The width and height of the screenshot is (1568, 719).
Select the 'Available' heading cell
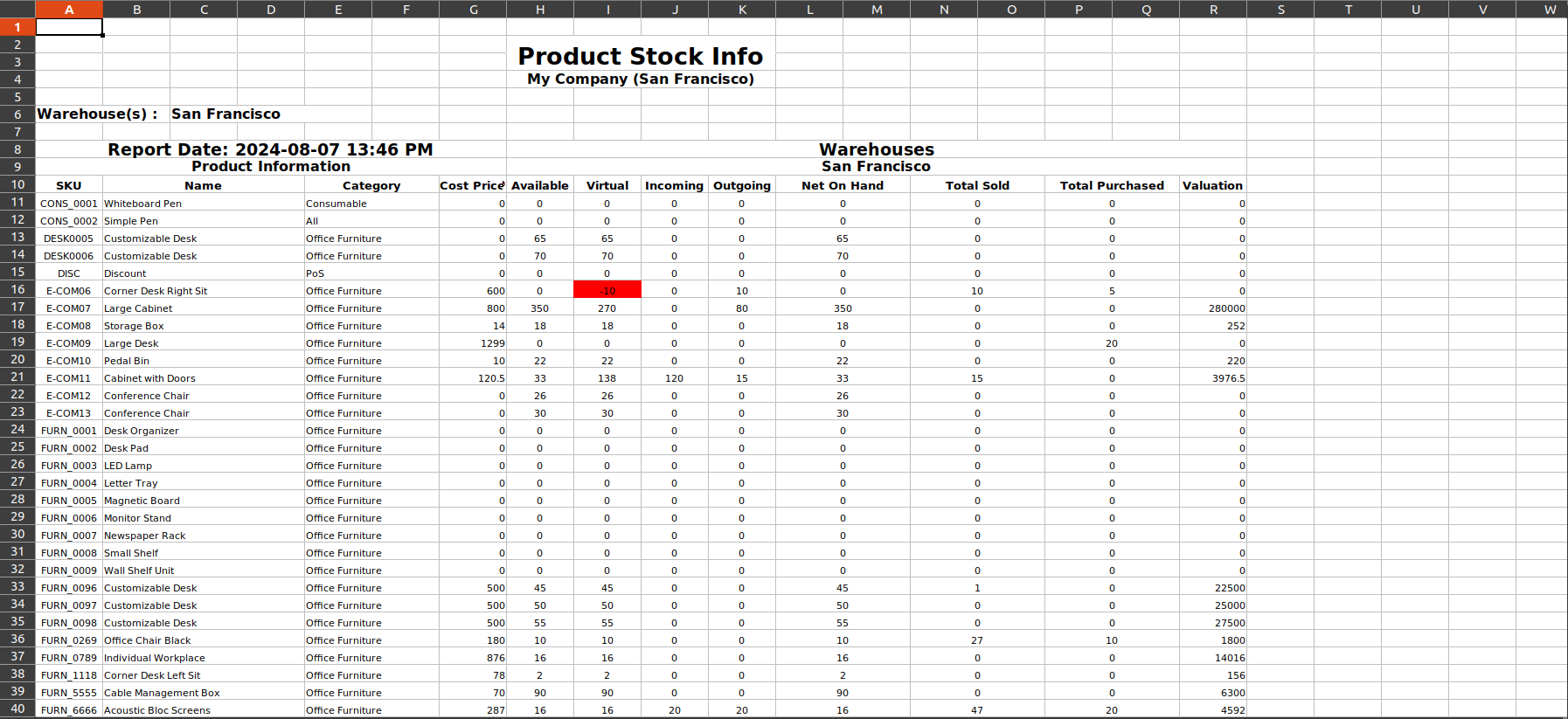point(540,185)
